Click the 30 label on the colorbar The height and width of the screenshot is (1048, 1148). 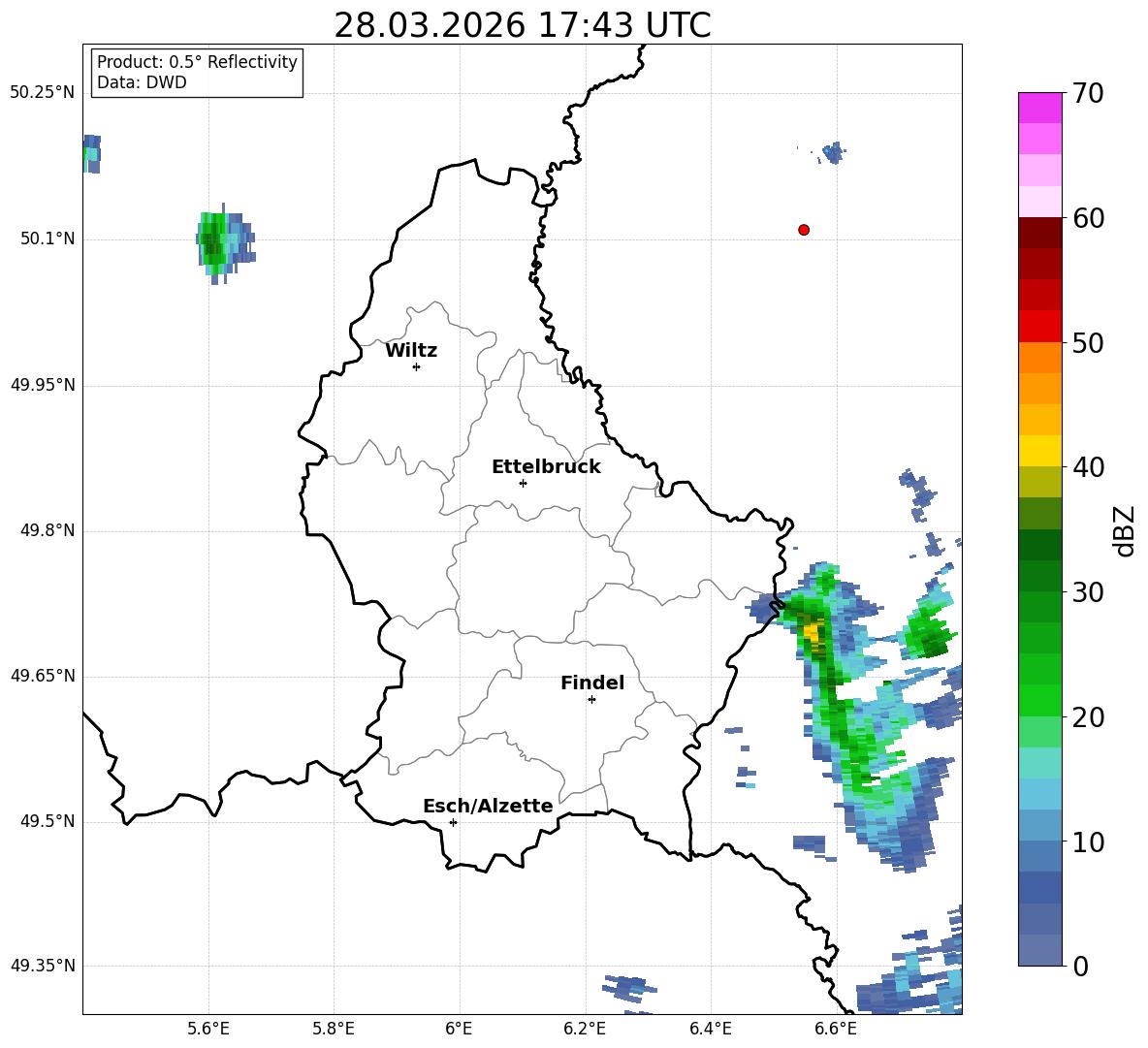click(x=1087, y=592)
